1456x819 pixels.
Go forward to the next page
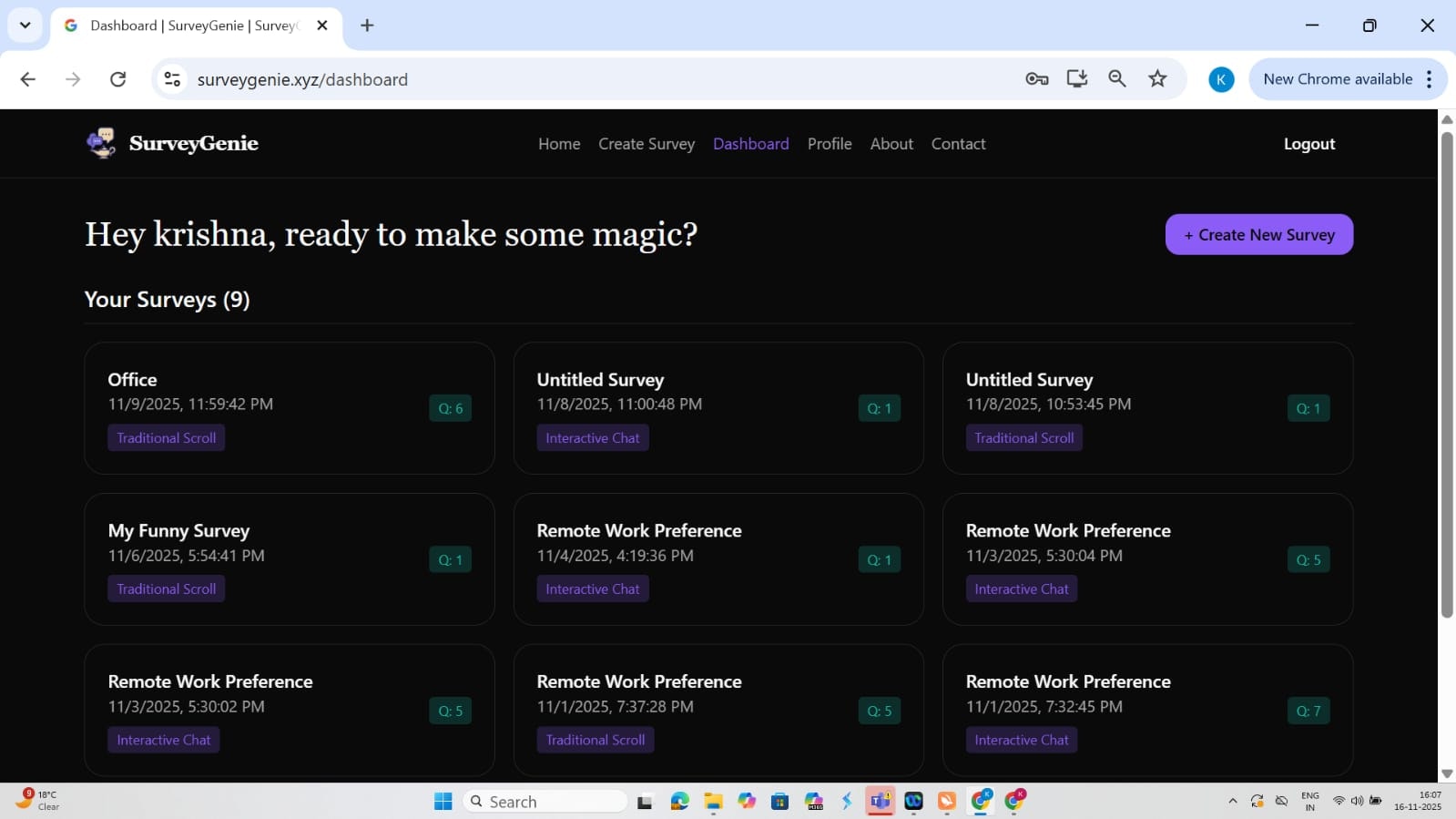(73, 79)
